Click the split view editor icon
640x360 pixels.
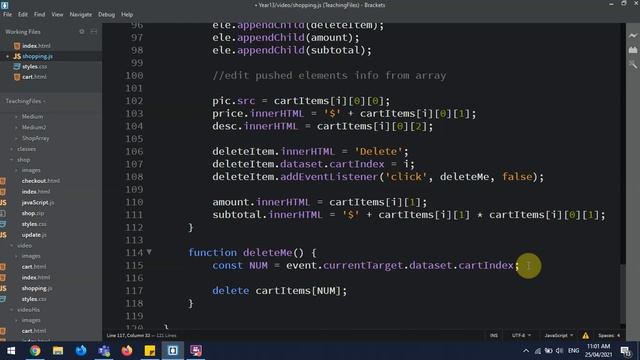pyautogui.click(x=93, y=31)
